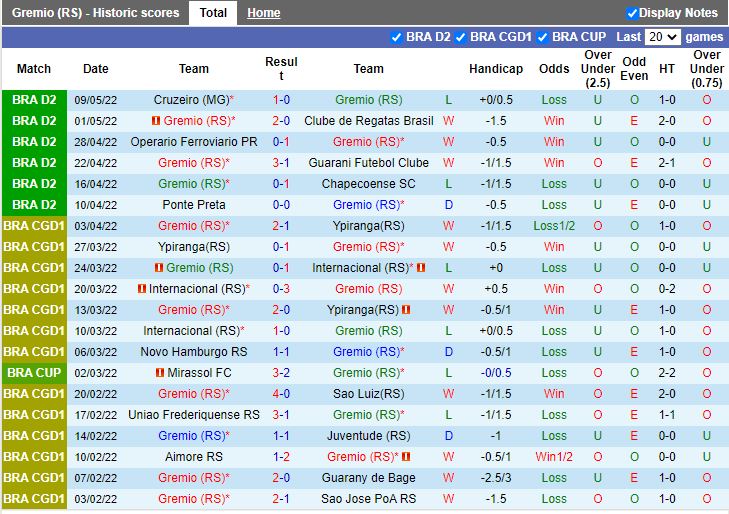Open Uniao Frederiquense RS team link
Image resolution: width=729 pixels, height=514 pixels.
(194, 415)
